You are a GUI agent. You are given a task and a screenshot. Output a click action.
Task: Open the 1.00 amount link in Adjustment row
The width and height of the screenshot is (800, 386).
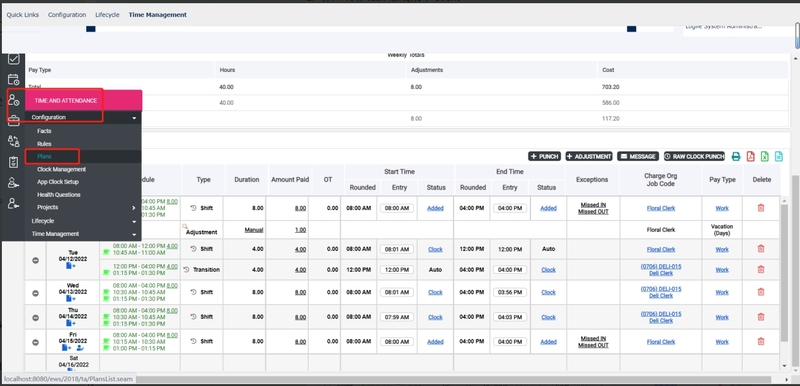point(301,230)
